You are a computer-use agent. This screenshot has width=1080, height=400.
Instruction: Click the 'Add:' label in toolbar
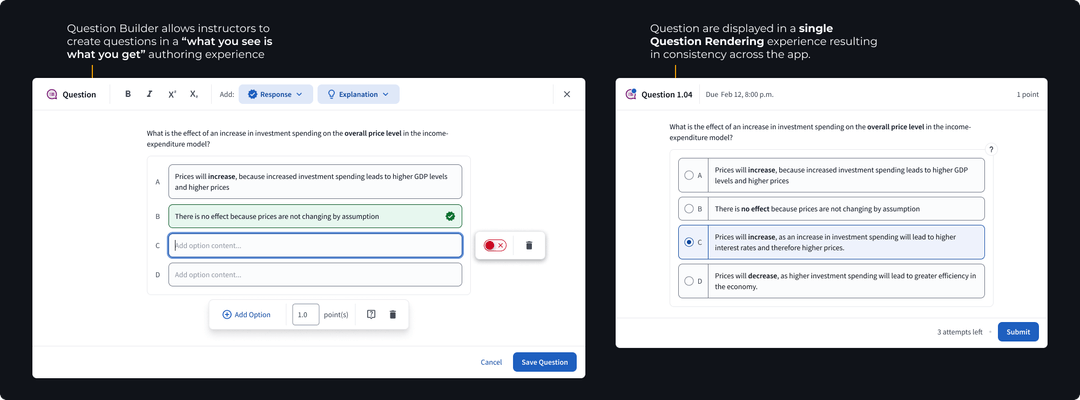pyautogui.click(x=227, y=94)
